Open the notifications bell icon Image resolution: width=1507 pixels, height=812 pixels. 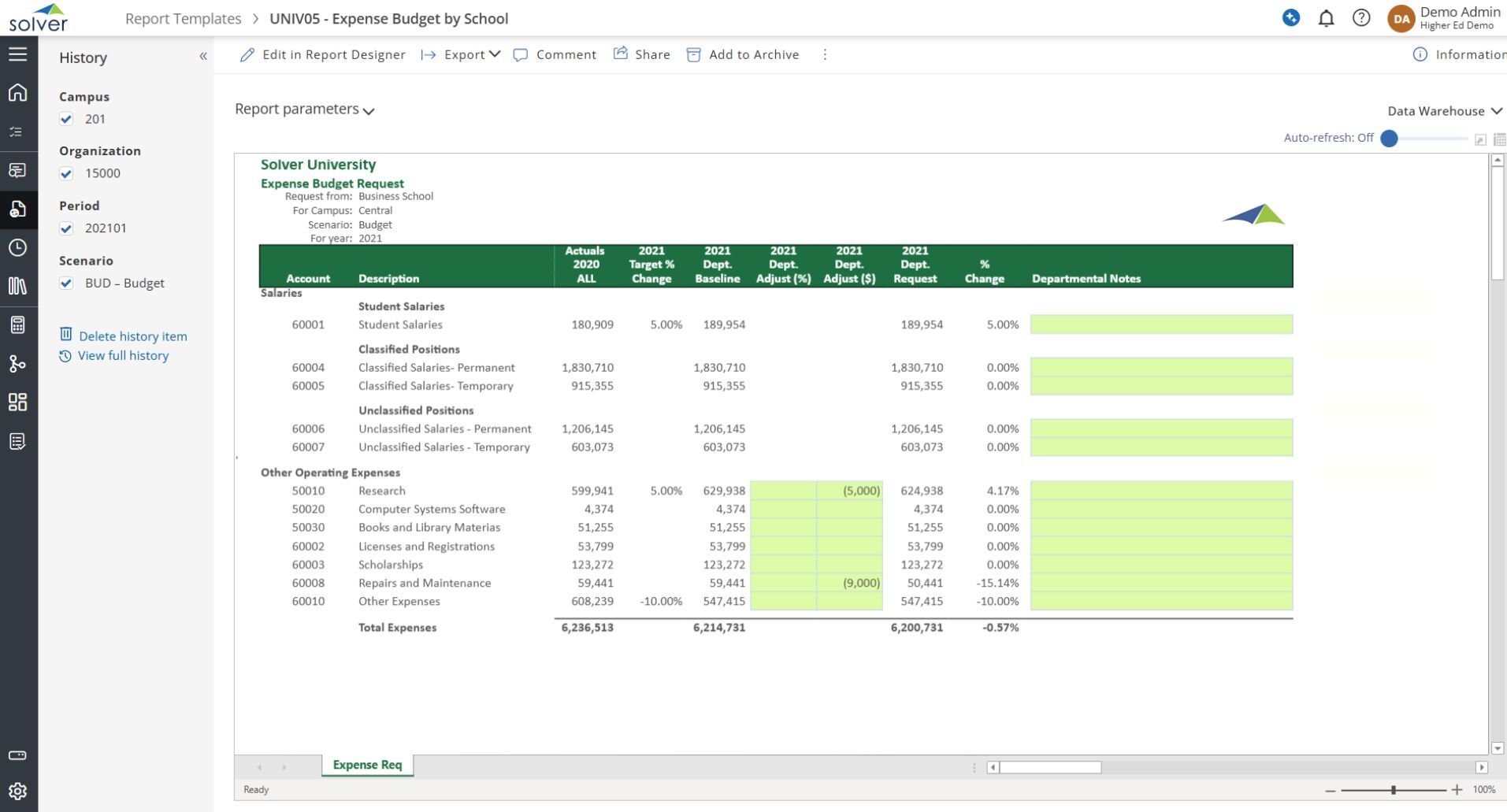point(1327,18)
